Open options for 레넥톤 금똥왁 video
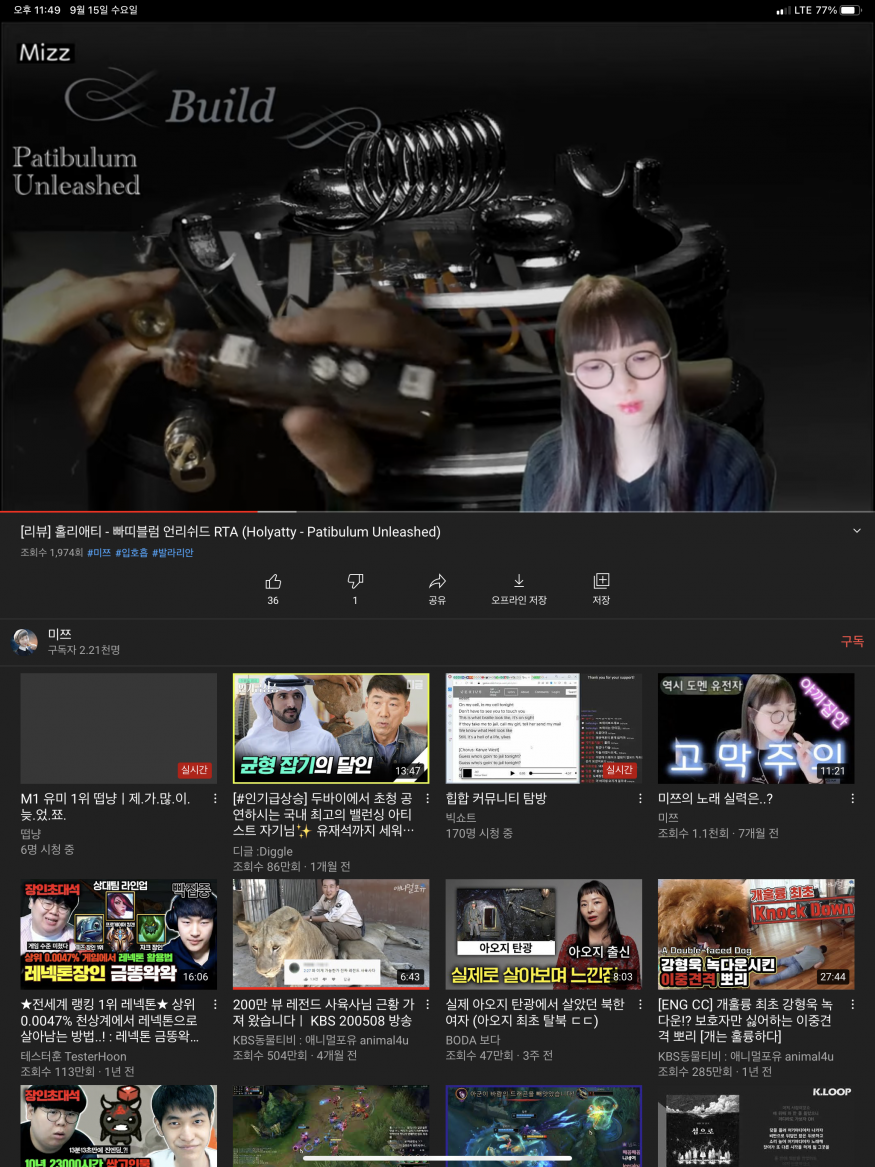This screenshot has height=1167, width=875. [x=216, y=1004]
